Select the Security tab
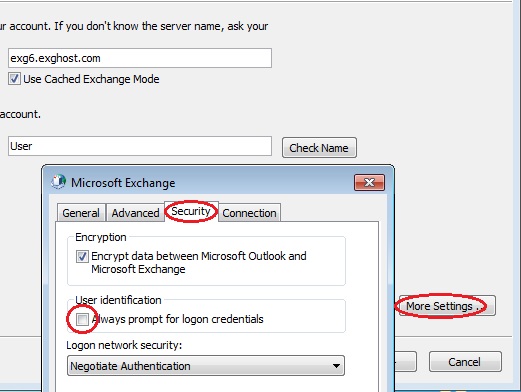 point(191,211)
